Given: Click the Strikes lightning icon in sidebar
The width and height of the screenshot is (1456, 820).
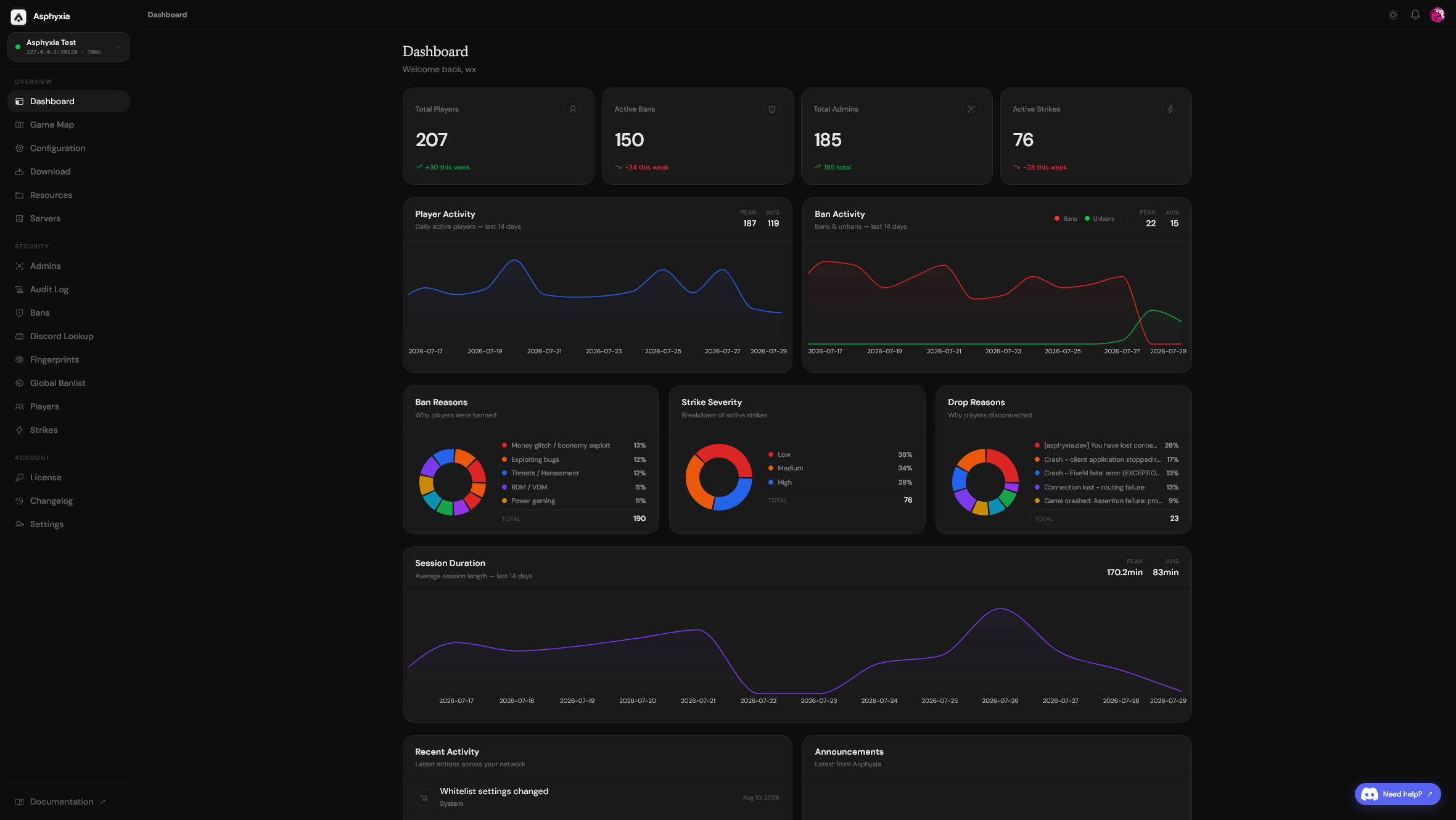Looking at the screenshot, I should pyautogui.click(x=19, y=430).
